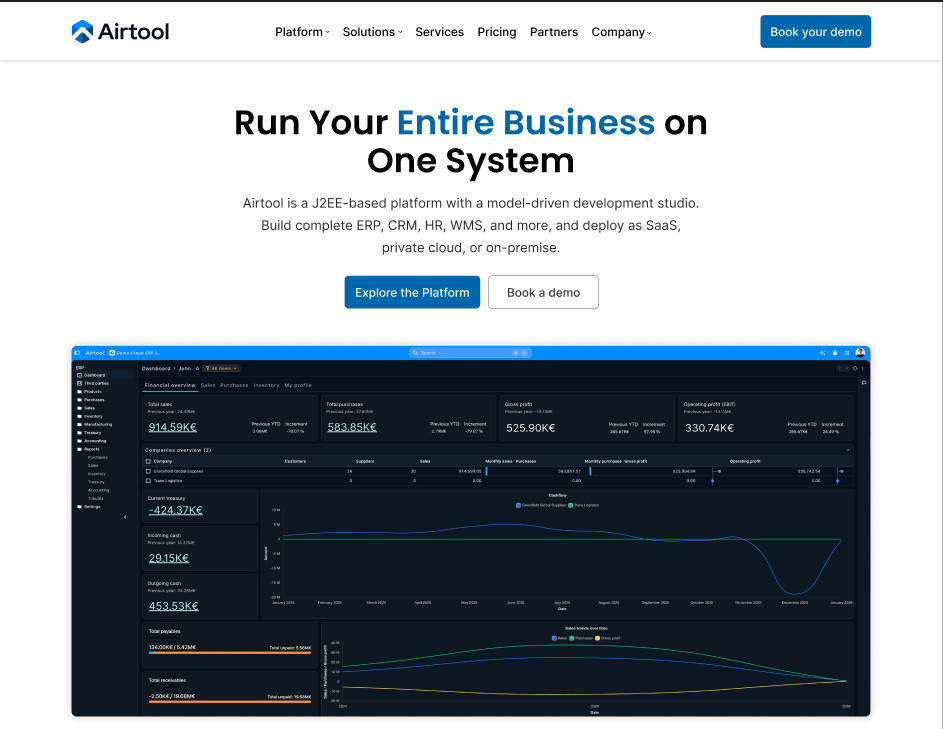The image size is (943, 729).
Task: Click 330.74K€ operating profit value
Action: point(709,428)
